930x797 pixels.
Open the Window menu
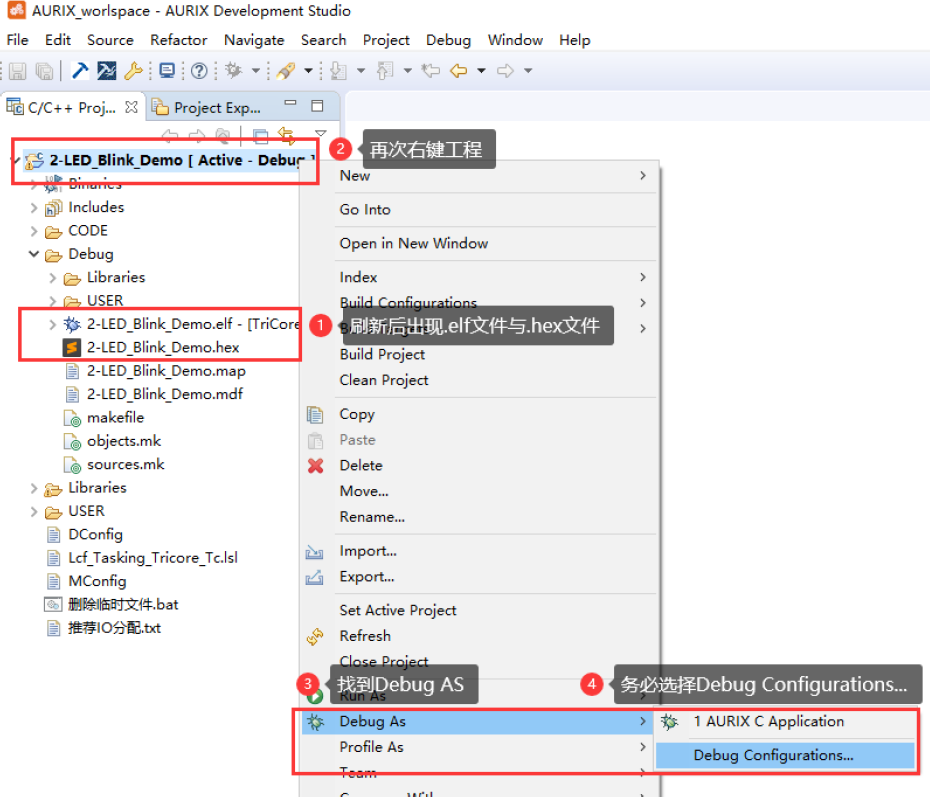tap(515, 40)
